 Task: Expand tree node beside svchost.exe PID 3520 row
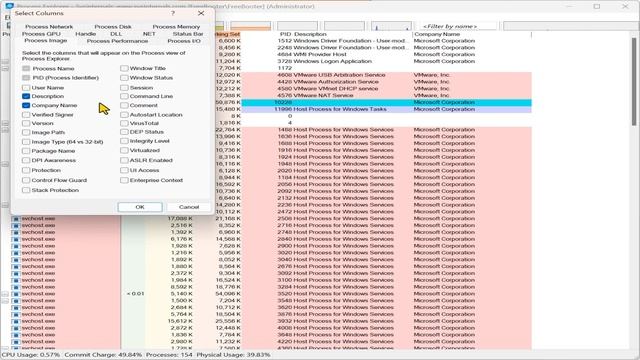pos(5,294)
